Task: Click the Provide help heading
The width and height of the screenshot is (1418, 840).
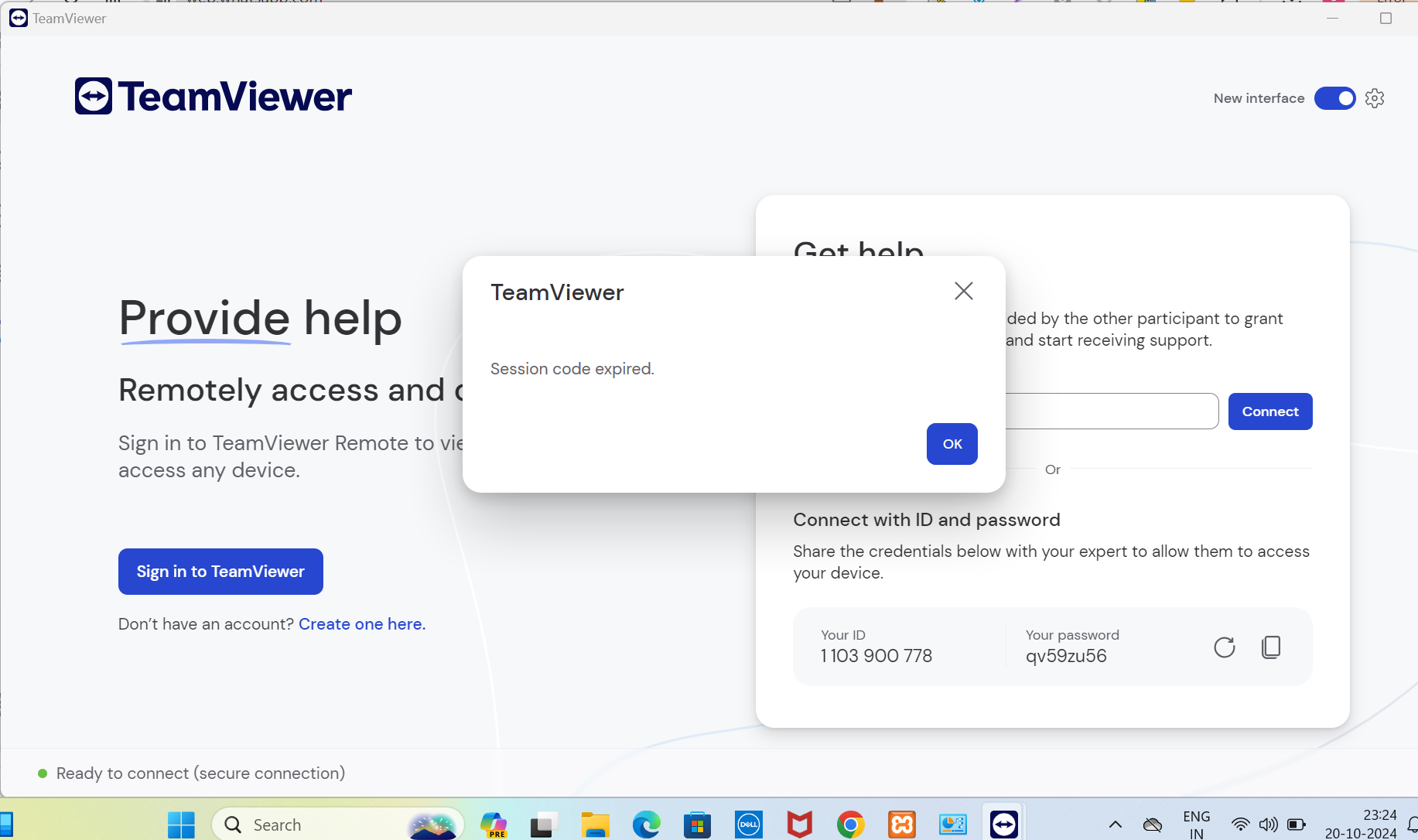Action: pyautogui.click(x=260, y=318)
